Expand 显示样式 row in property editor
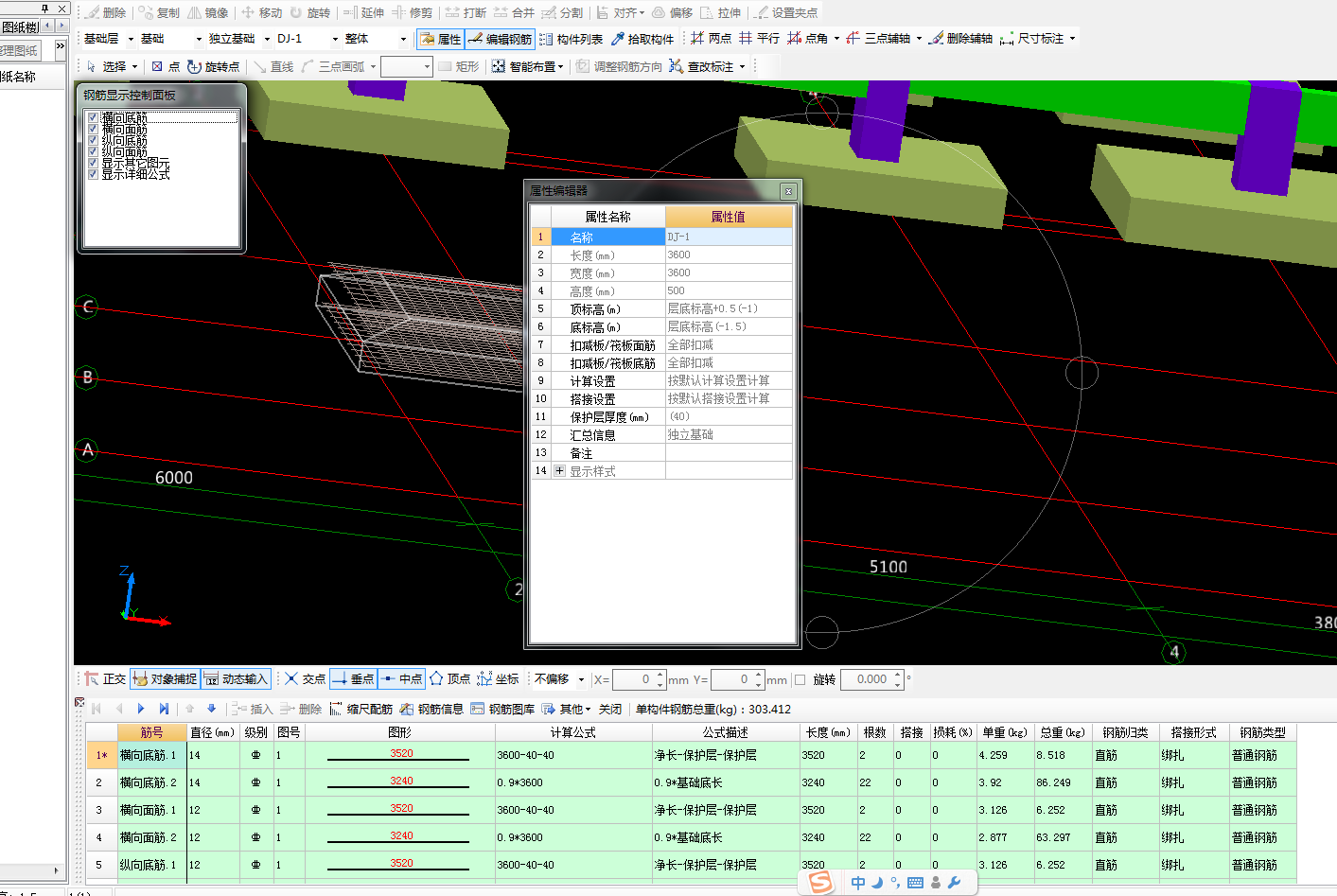This screenshot has height=896, width=1337. (x=560, y=471)
